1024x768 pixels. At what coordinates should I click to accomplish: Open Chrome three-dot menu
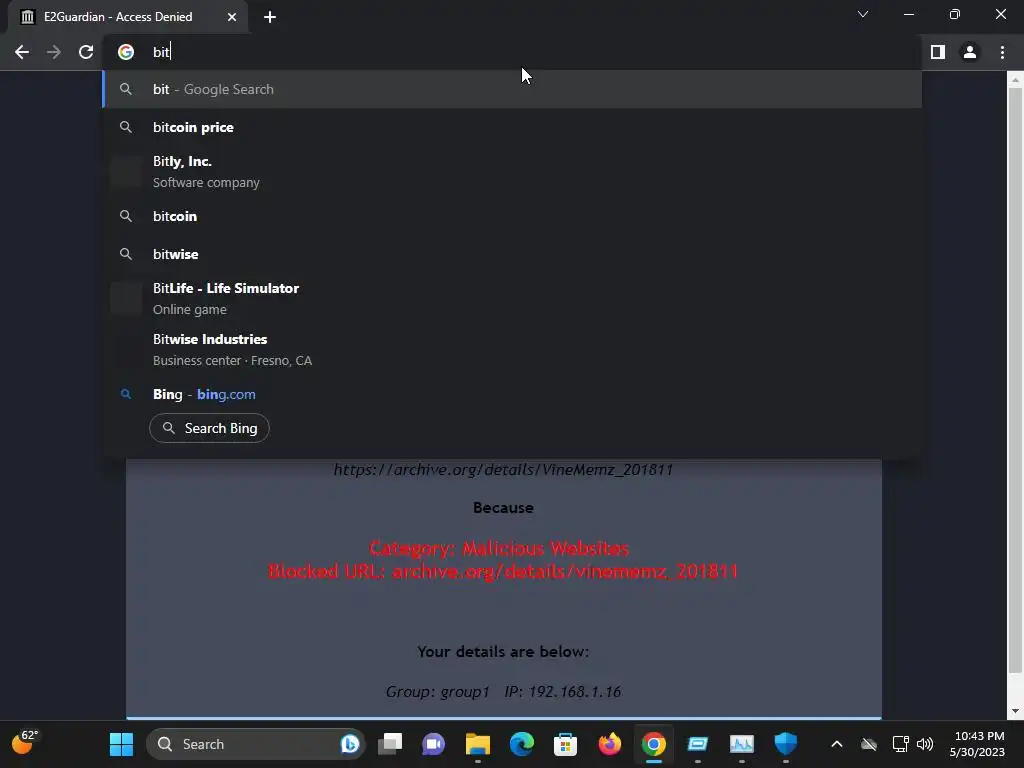[1002, 52]
